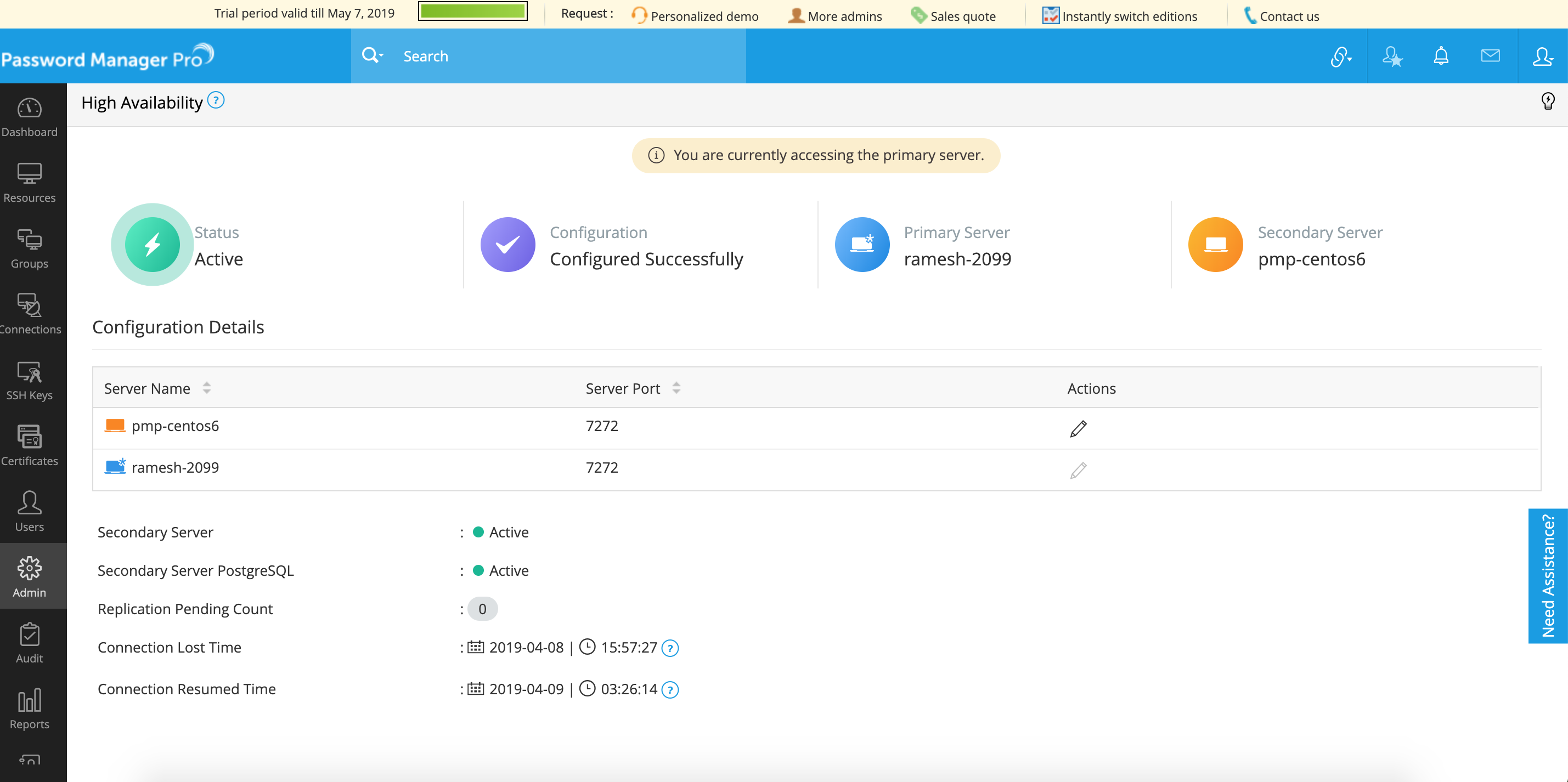Sort the Server Port column
The image size is (1568, 782).
coord(676,388)
